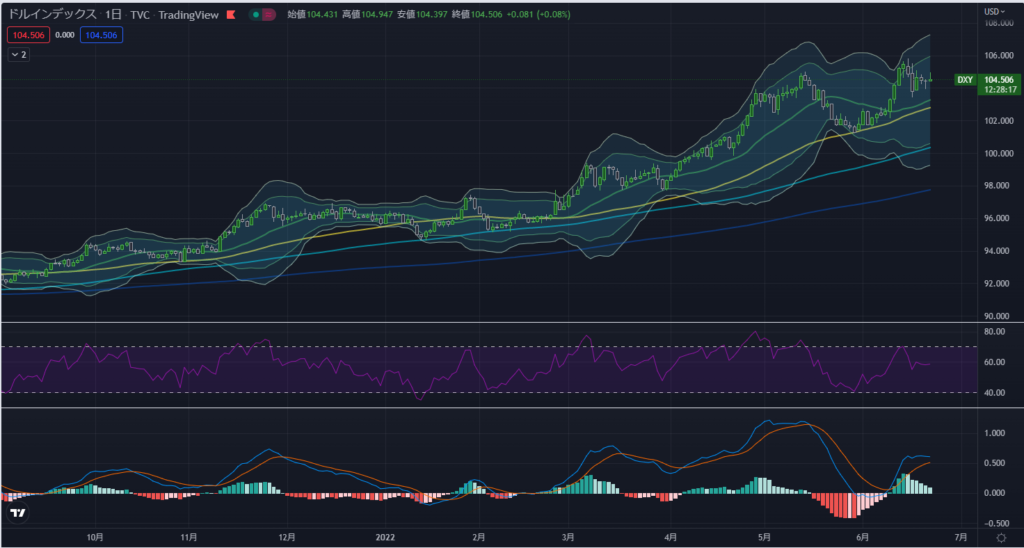This screenshot has height=548, width=1024.
Task: Click the MACD 1.000 scale label
Action: coord(994,433)
